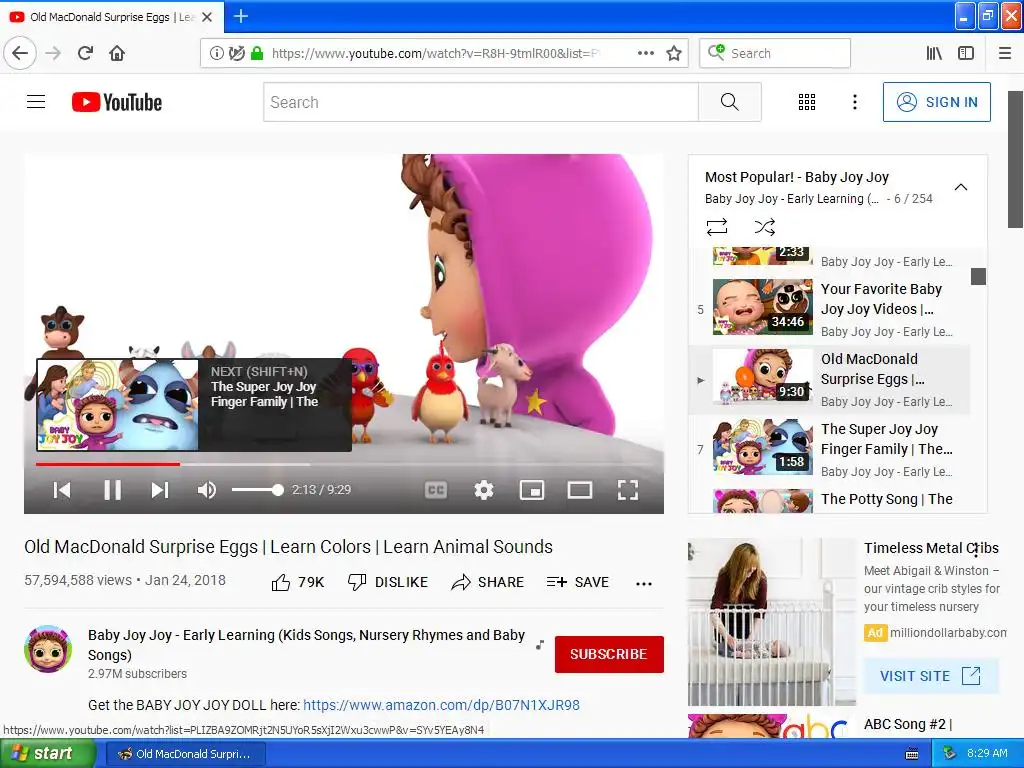Click the Firefox Search box
The image size is (1024, 768).
pyautogui.click(x=775, y=53)
